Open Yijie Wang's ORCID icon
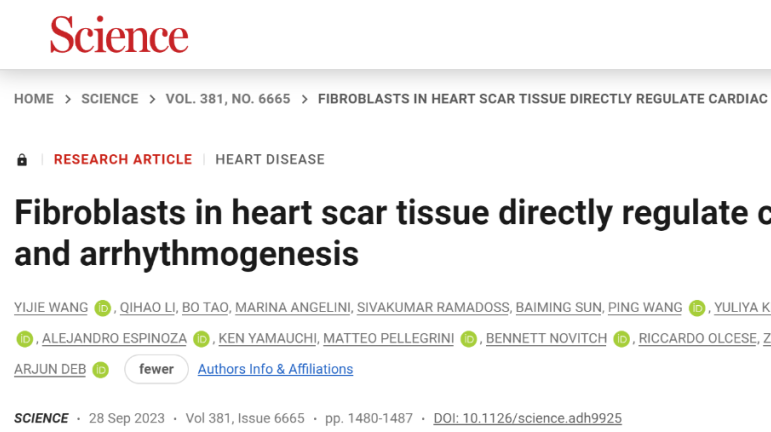The image size is (771, 432). point(102,308)
